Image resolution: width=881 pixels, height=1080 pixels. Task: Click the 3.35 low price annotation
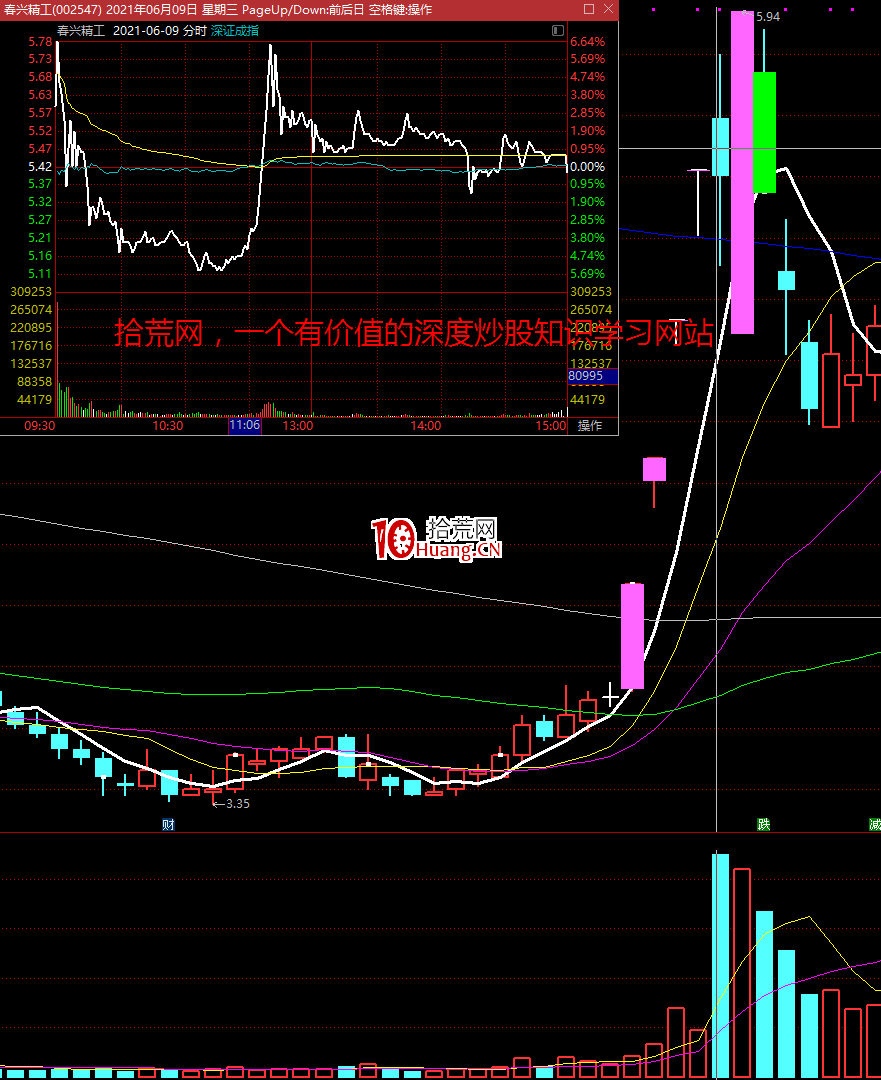pyautogui.click(x=237, y=804)
